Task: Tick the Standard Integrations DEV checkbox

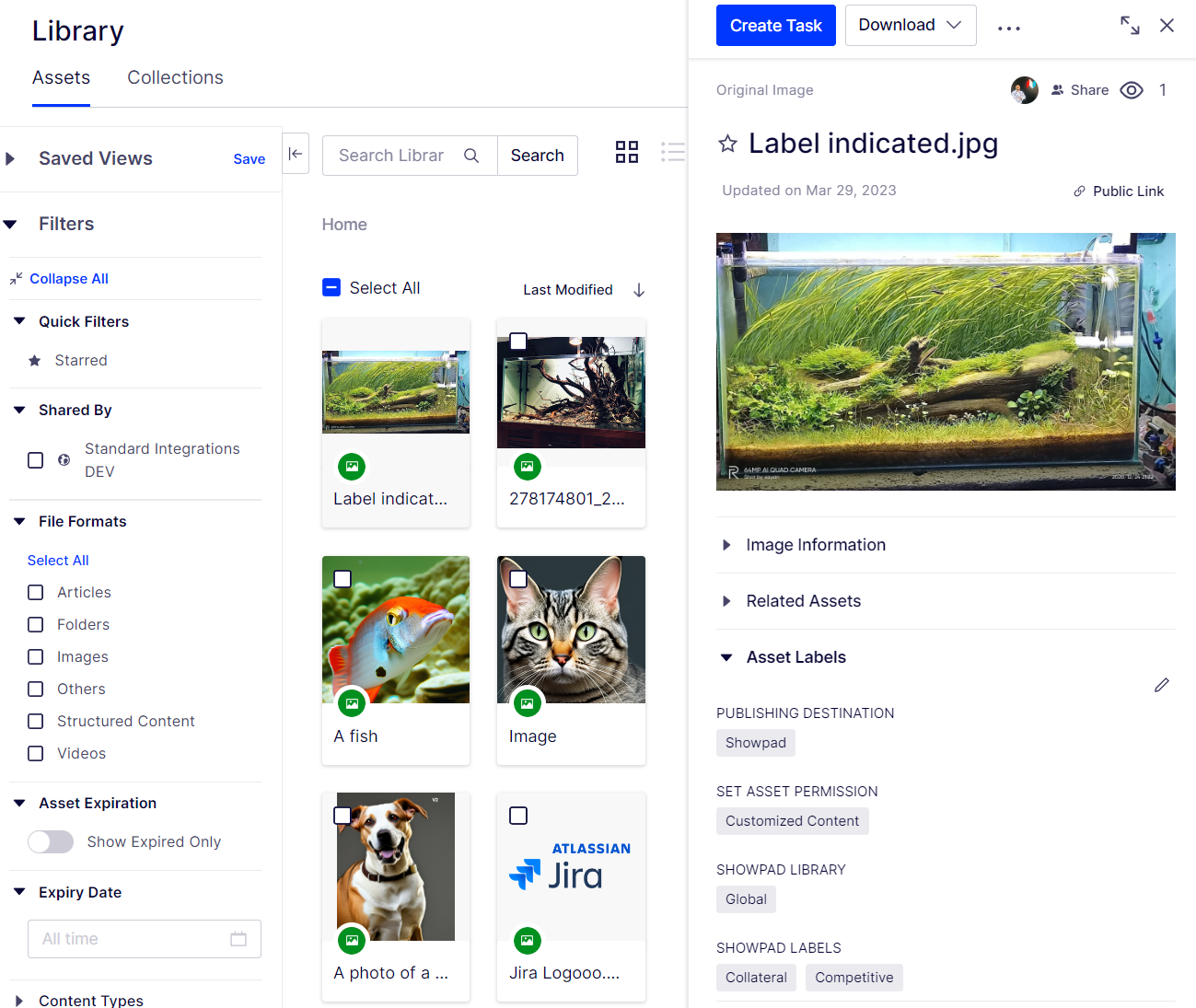Action: click(36, 460)
